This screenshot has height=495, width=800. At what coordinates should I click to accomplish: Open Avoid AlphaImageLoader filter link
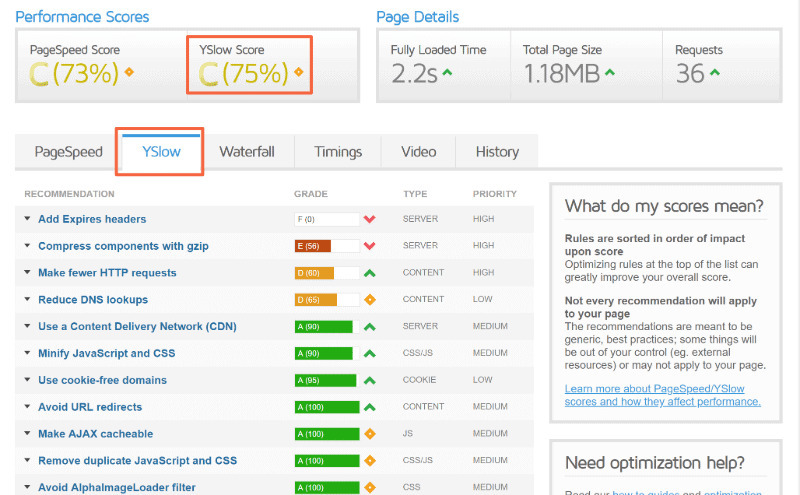pyautogui.click(x=117, y=487)
